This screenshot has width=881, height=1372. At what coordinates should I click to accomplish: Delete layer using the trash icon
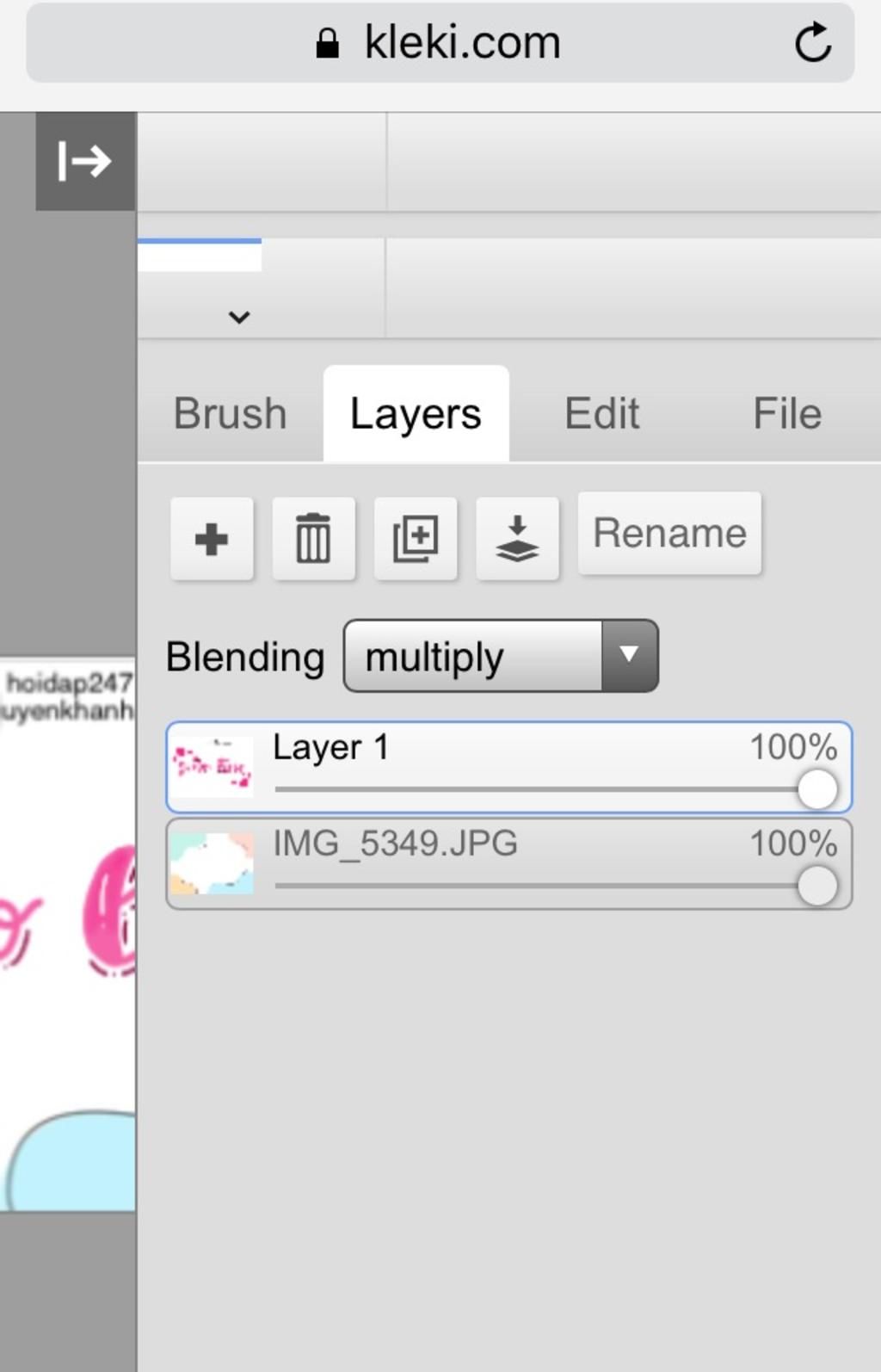tap(313, 539)
